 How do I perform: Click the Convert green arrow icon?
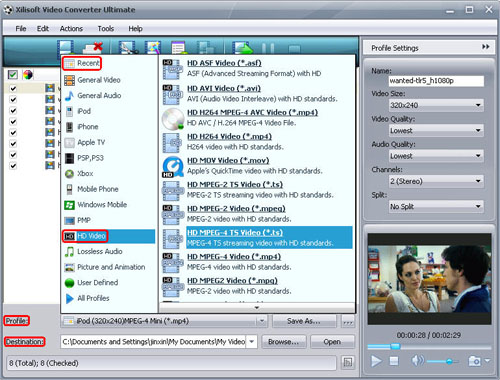(x=243, y=47)
